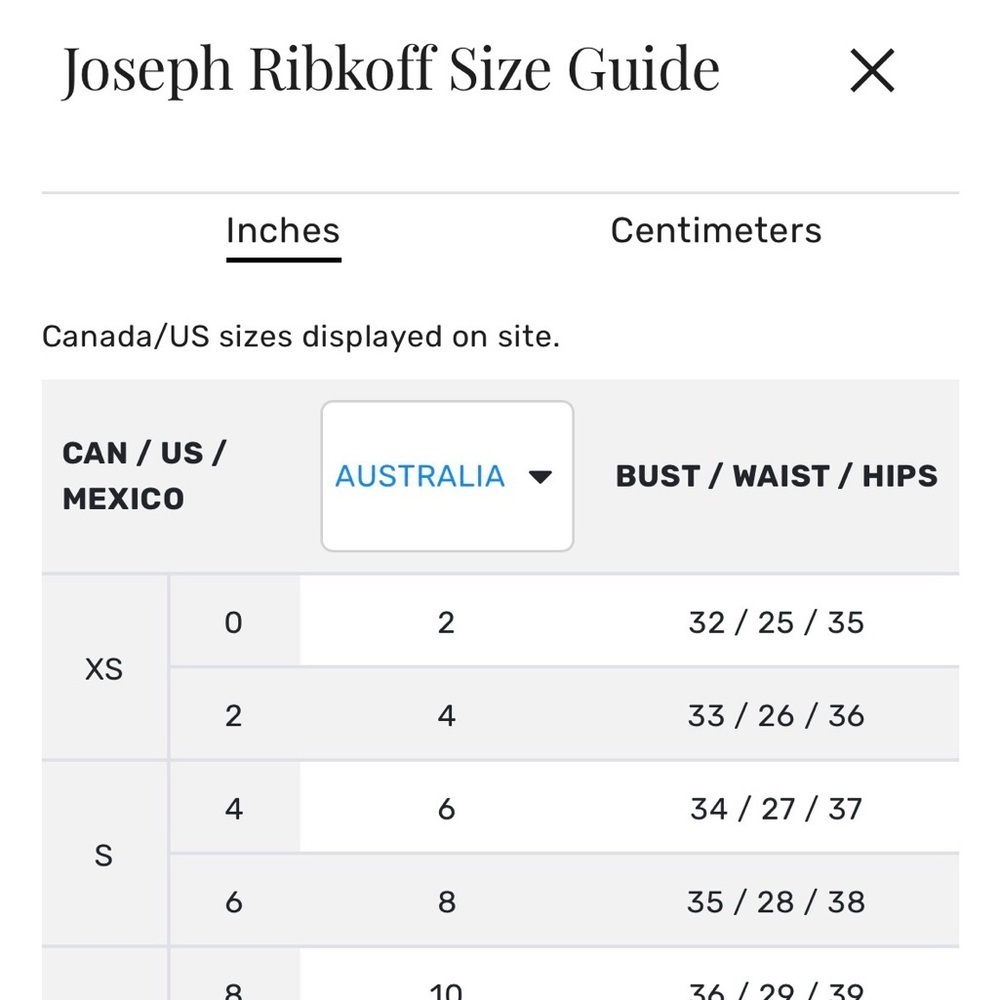This screenshot has width=1000, height=1000.
Task: Click the CAN / US / MEXICO column header
Action: click(x=144, y=476)
